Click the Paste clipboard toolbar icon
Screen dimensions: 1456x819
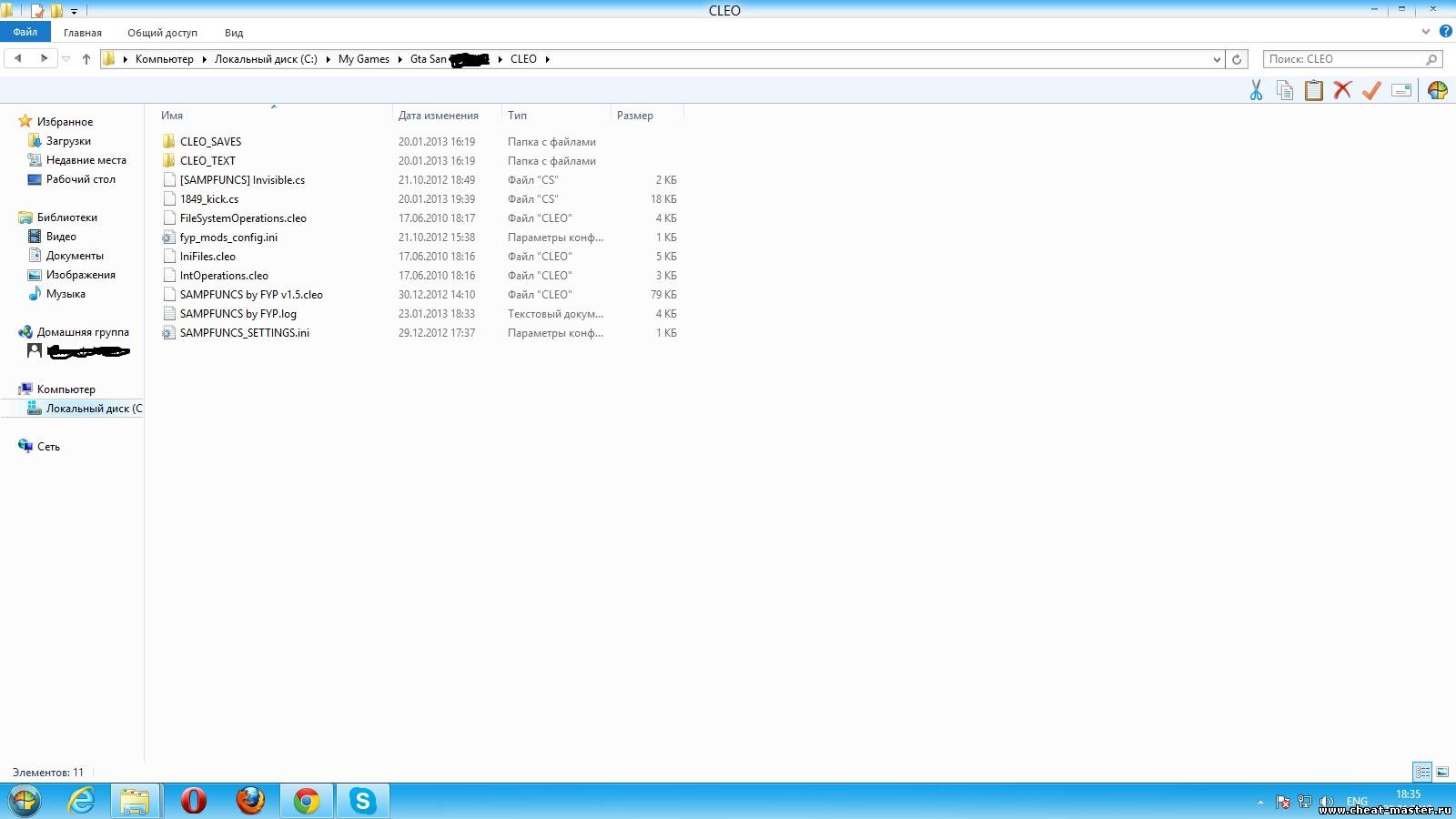coord(1314,90)
